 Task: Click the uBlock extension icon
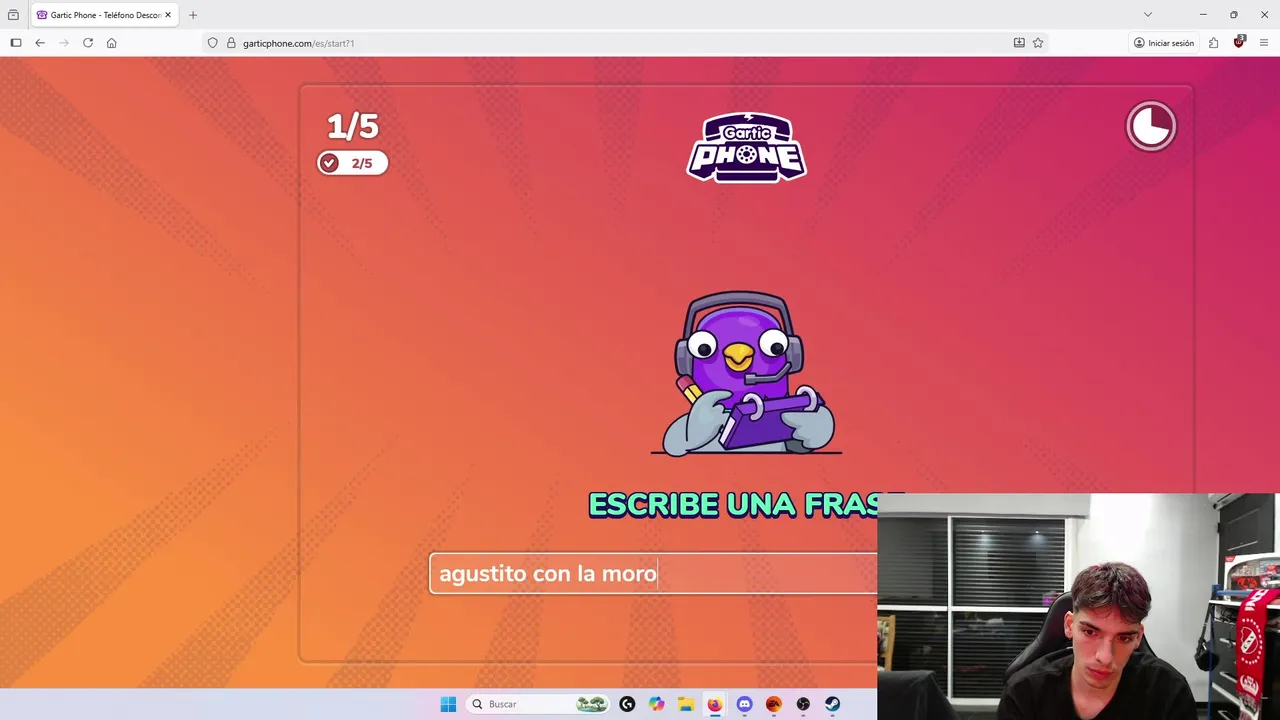tap(1239, 42)
